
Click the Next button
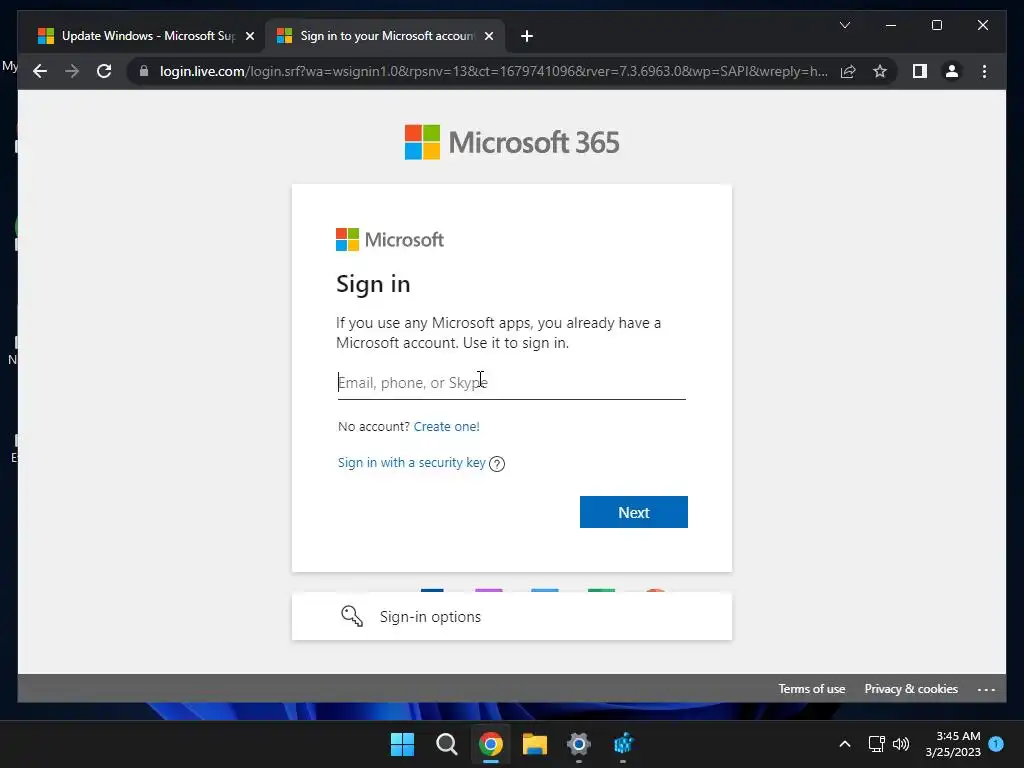point(633,512)
